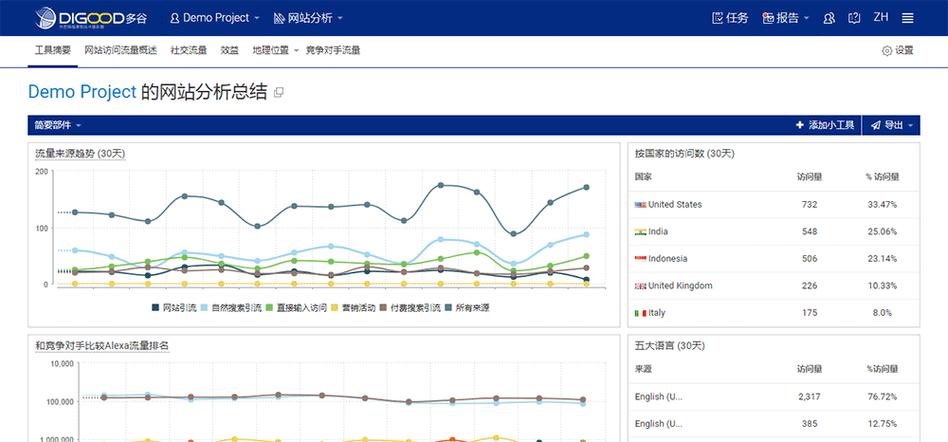Image resolution: width=948 pixels, height=442 pixels.
Task: Click the 23.14% visits percentage
Action: [x=882, y=258]
